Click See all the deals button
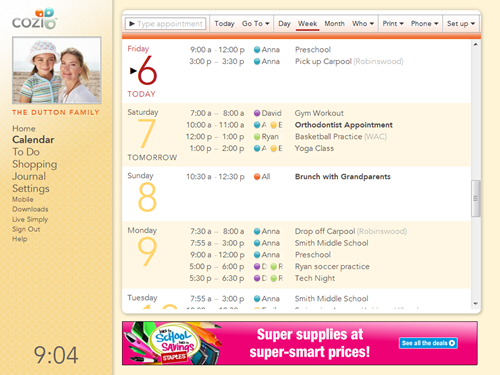 pos(428,343)
